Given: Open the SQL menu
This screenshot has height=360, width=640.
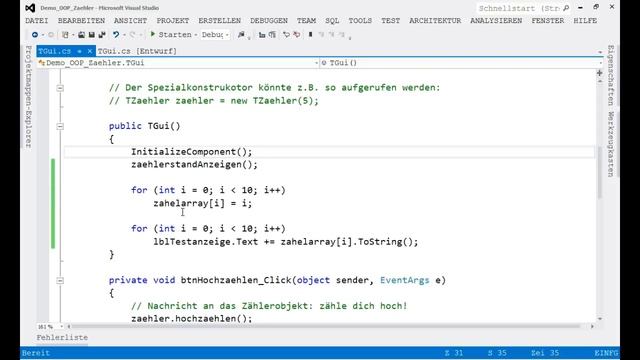Looking at the screenshot, I should click(x=332, y=20).
